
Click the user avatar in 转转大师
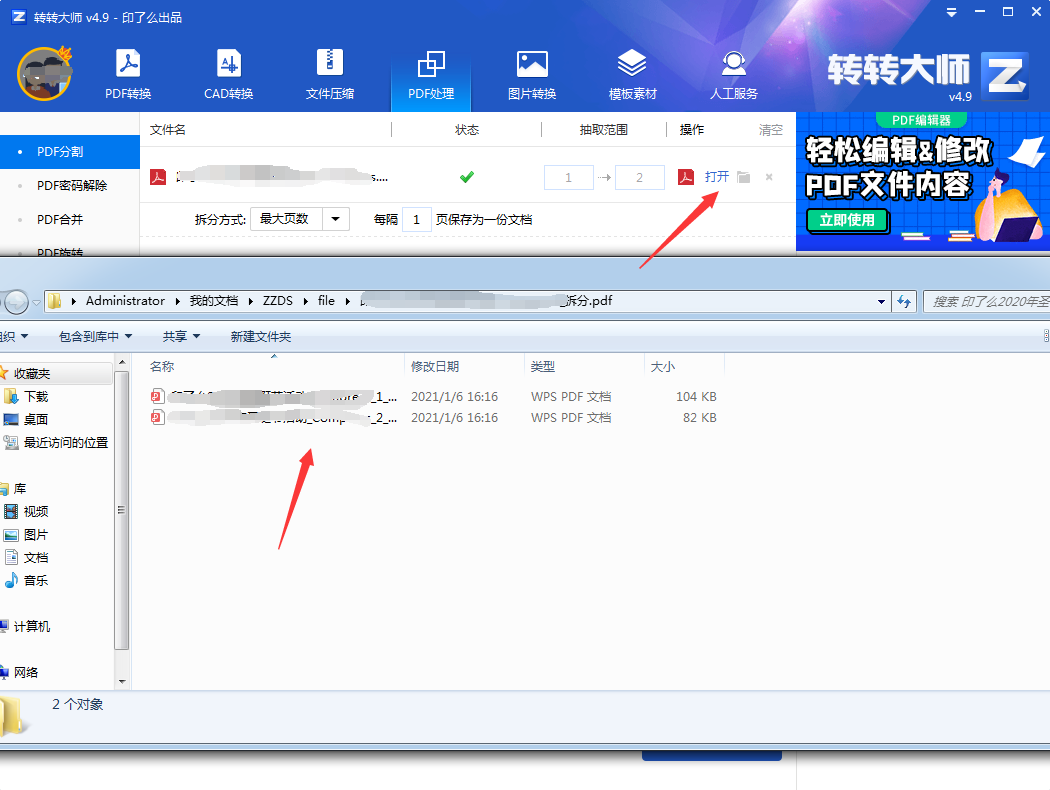44,74
